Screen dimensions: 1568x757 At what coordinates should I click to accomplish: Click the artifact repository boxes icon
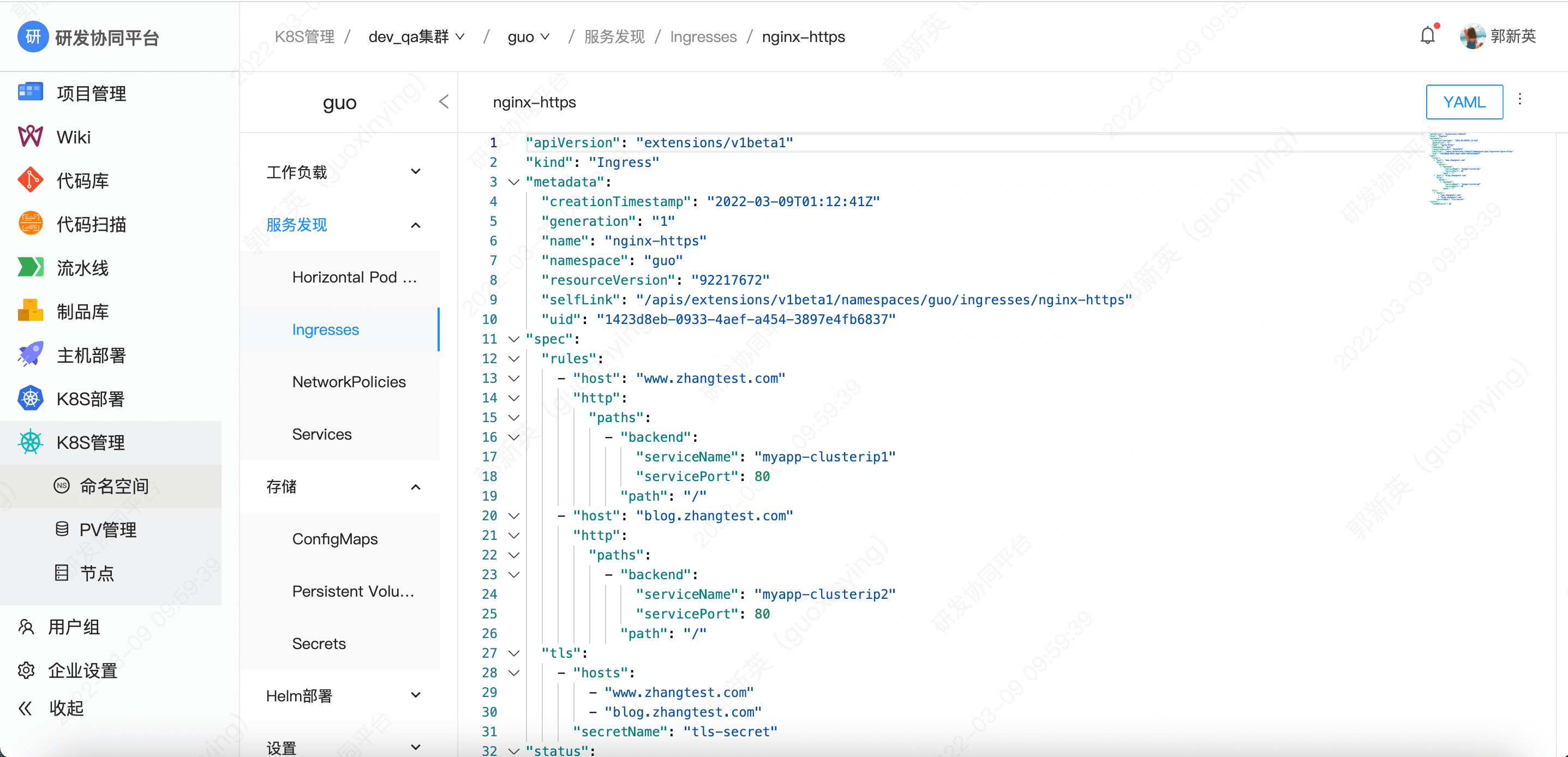30,311
